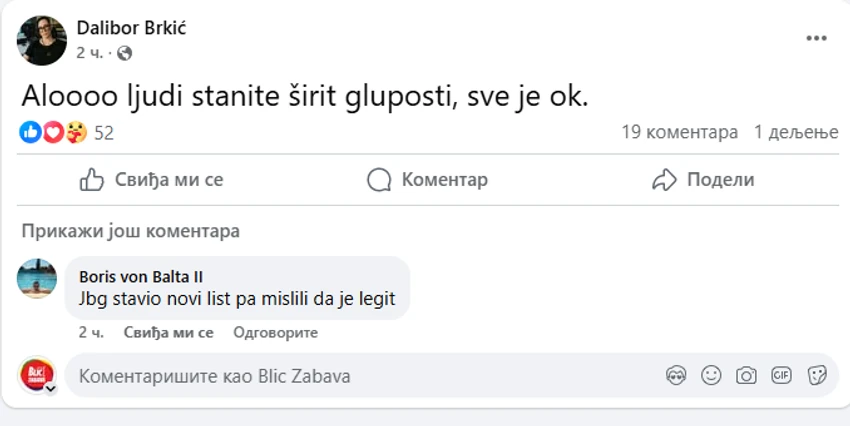The image size is (850, 426).
Task: Open Dalibor Brkić's profile name link
Action: click(131, 27)
